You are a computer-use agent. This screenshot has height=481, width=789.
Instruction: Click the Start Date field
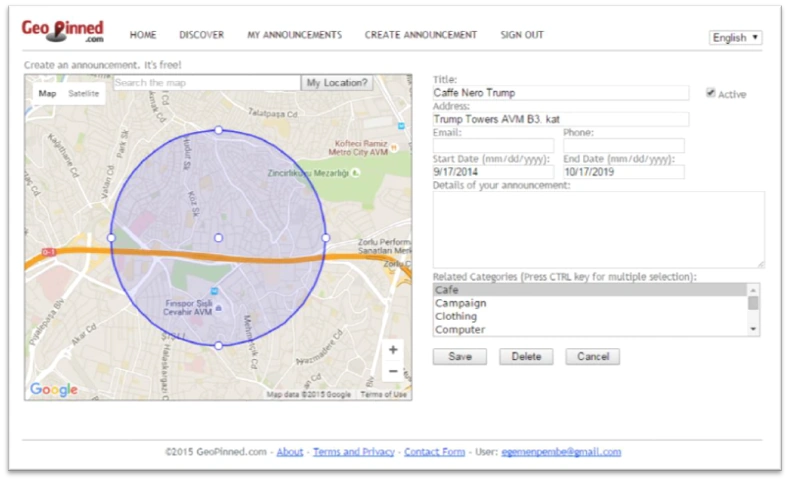point(493,172)
